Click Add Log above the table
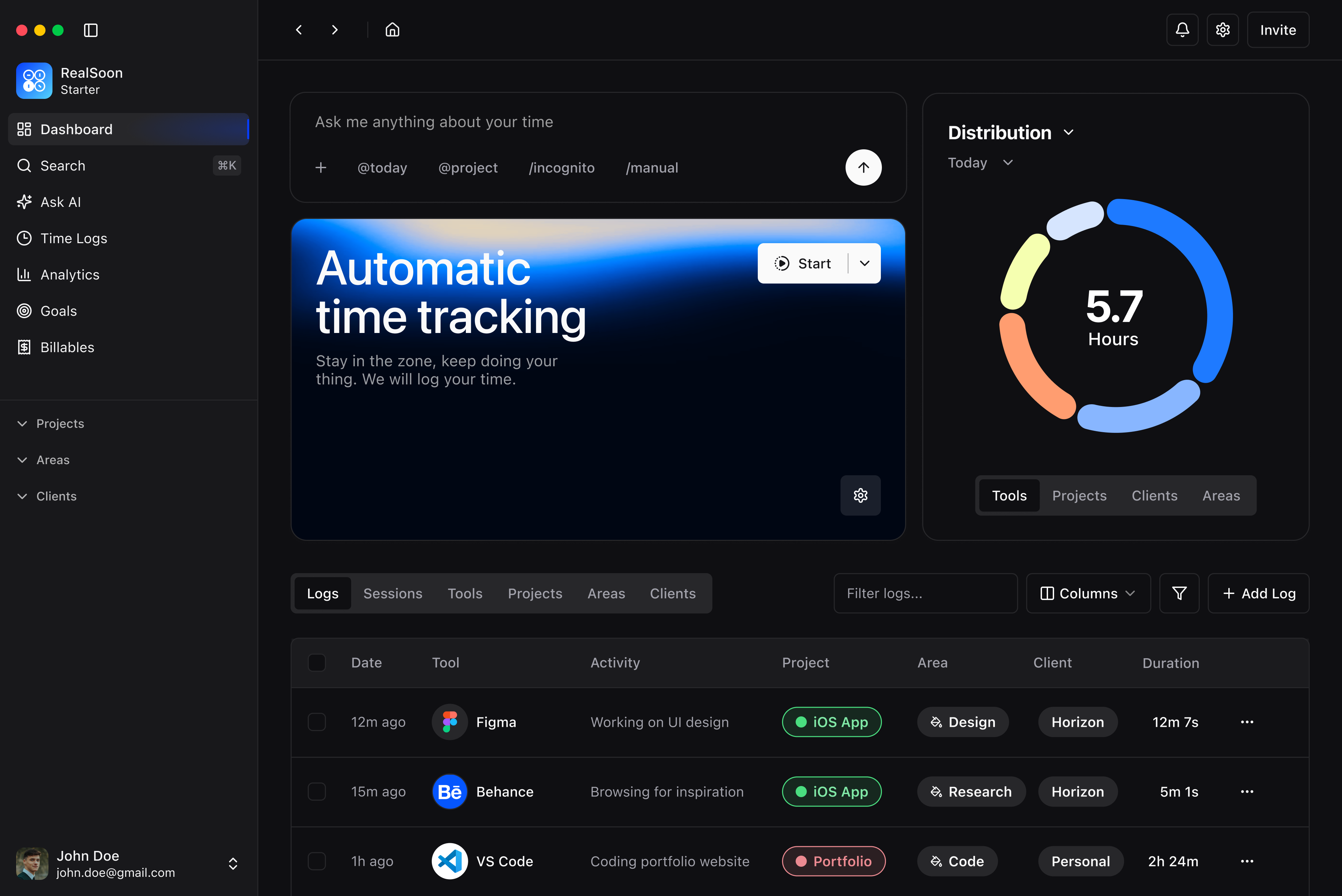 coord(1258,593)
